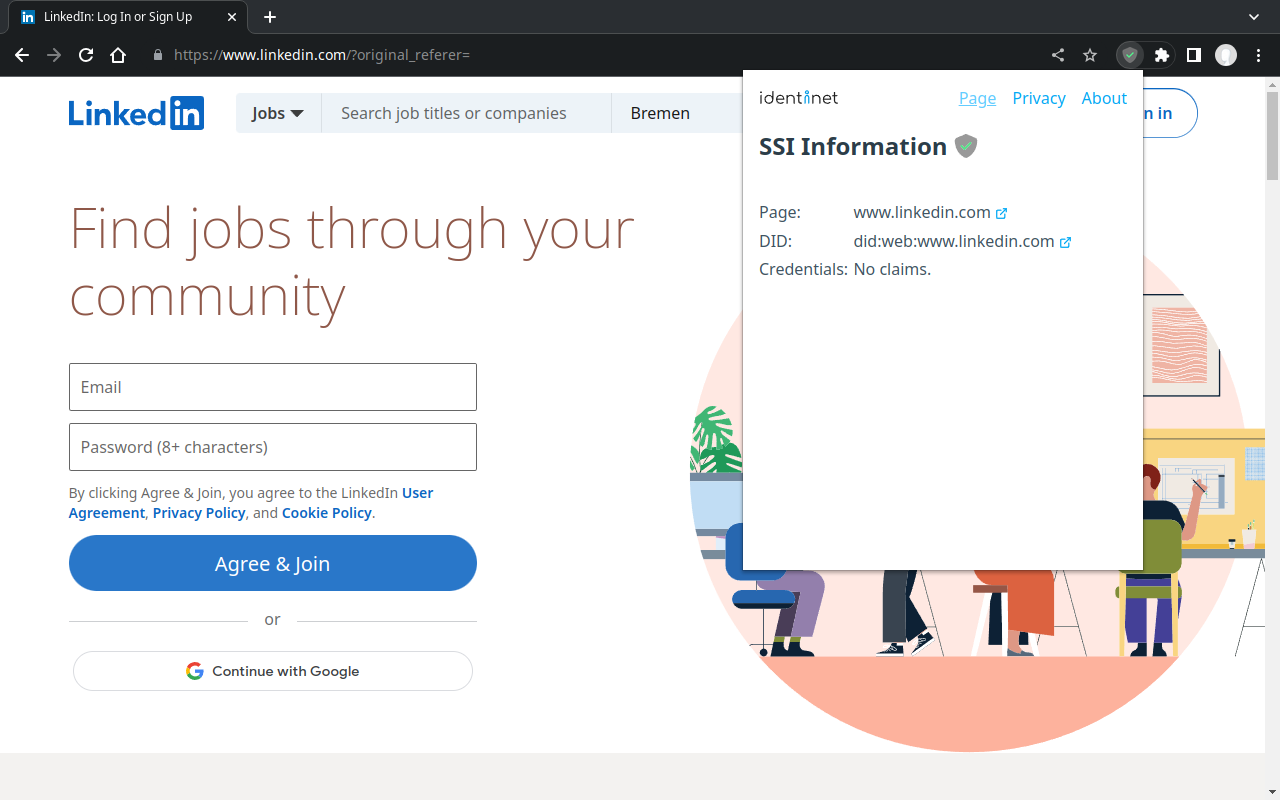Click the Bremen location field
The height and width of the screenshot is (800, 1280).
click(x=677, y=113)
